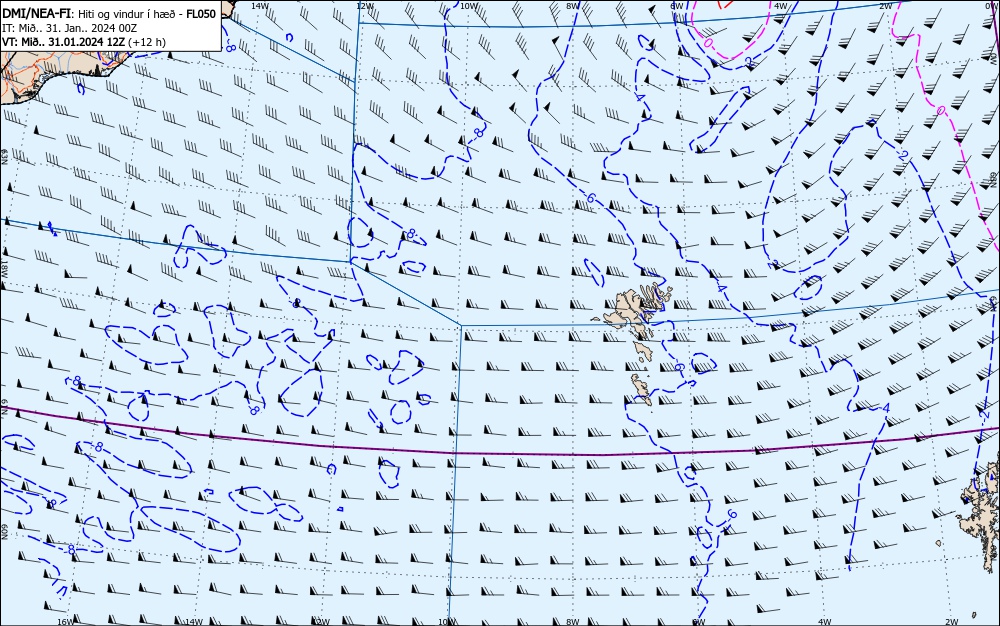The width and height of the screenshot is (1000, 626).
Task: Click the DMI/NEA-FI chart title
Action: (109, 14)
